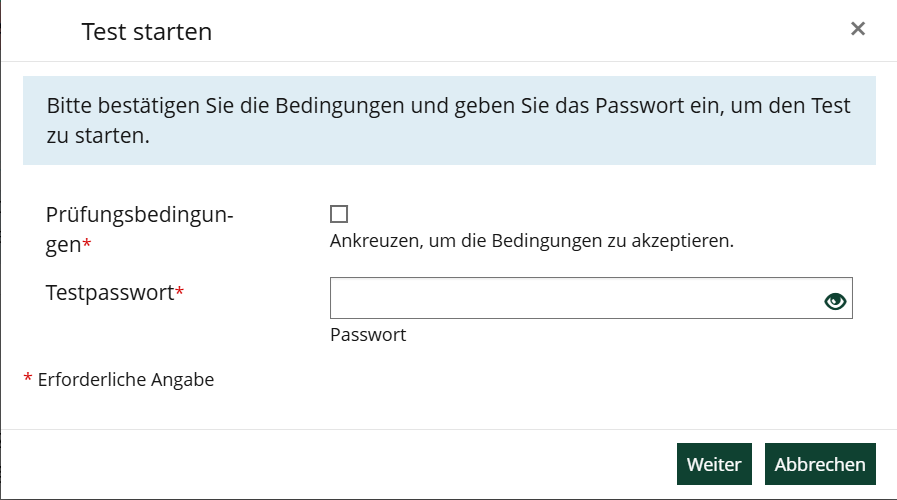
Task: Click the red asterisk beside Testpasswort
Action: tap(180, 294)
